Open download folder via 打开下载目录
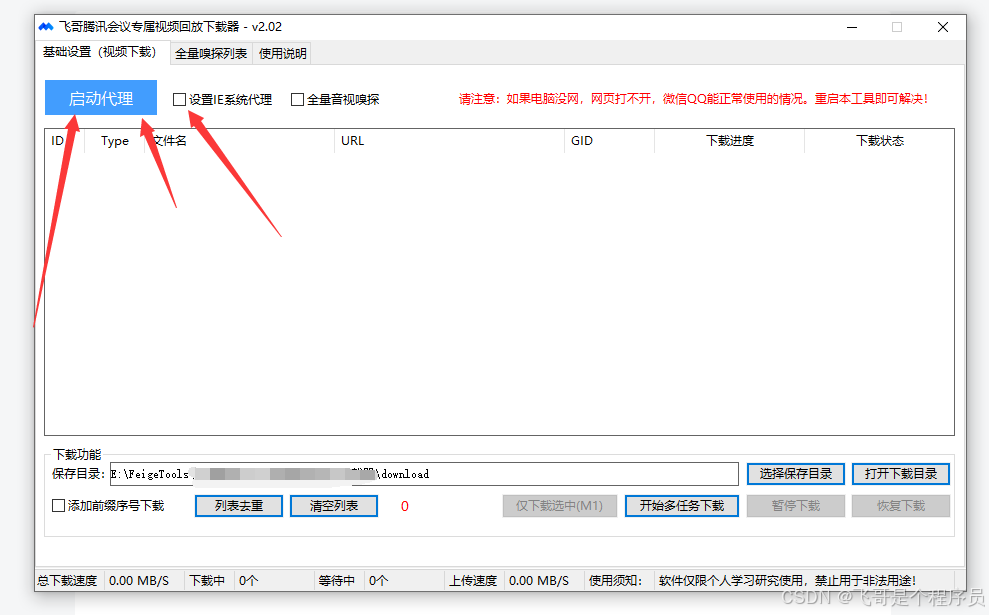 point(901,474)
